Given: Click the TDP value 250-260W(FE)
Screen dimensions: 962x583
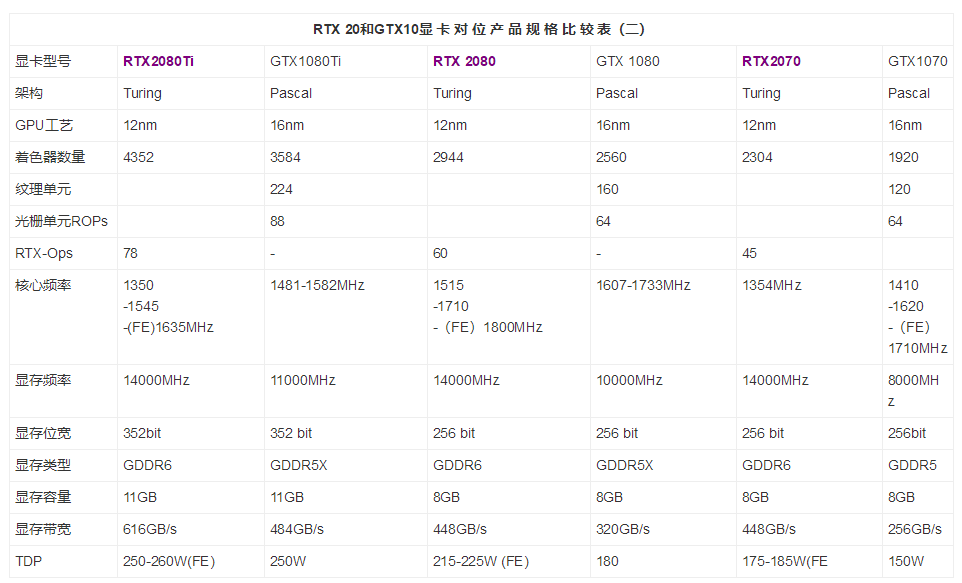Looking at the screenshot, I should [x=169, y=561].
